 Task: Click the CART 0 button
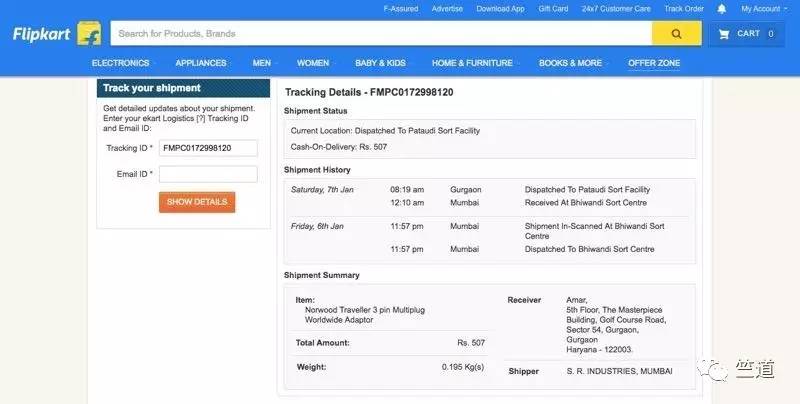pyautogui.click(x=747, y=34)
